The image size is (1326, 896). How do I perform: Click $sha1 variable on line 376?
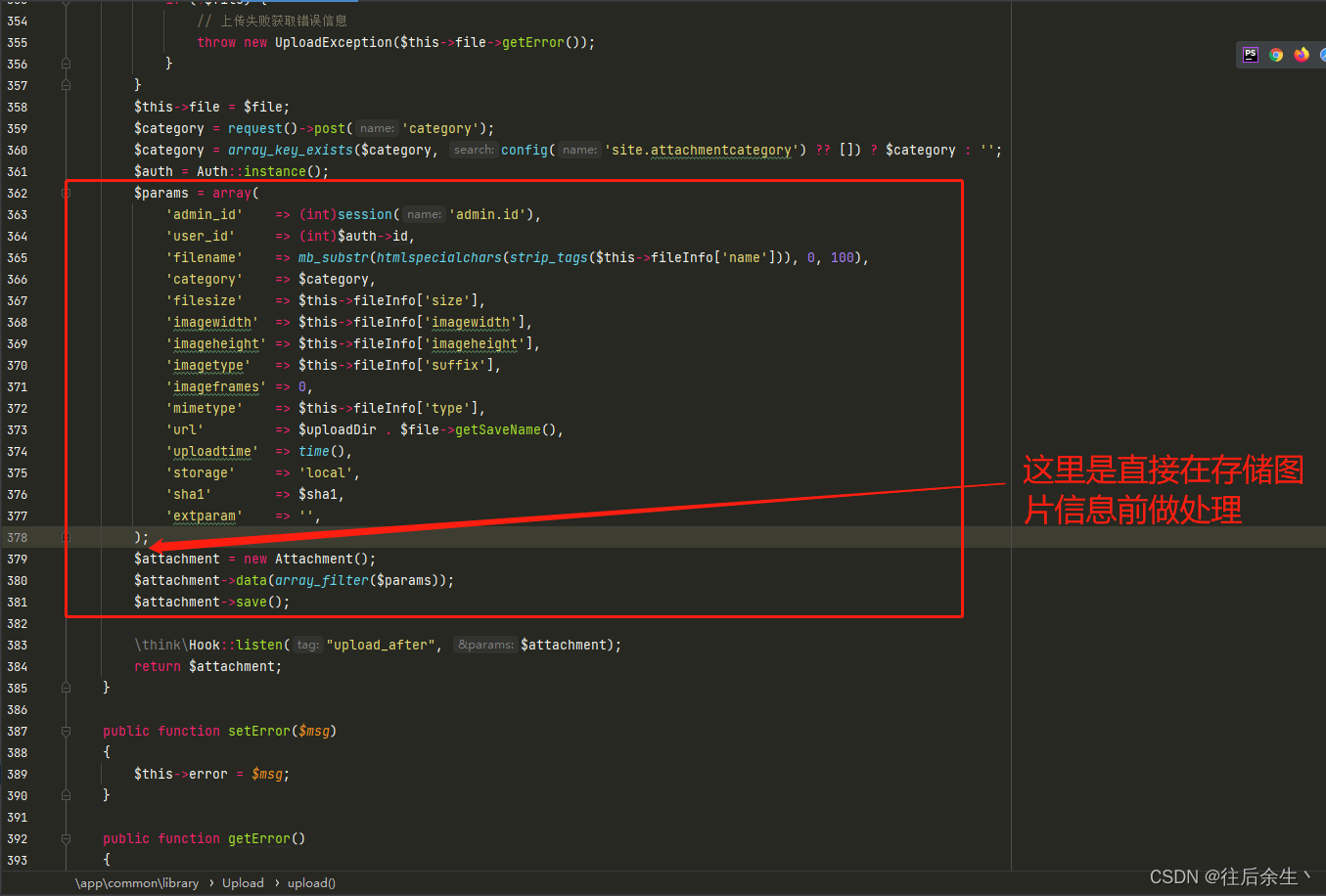click(x=318, y=494)
